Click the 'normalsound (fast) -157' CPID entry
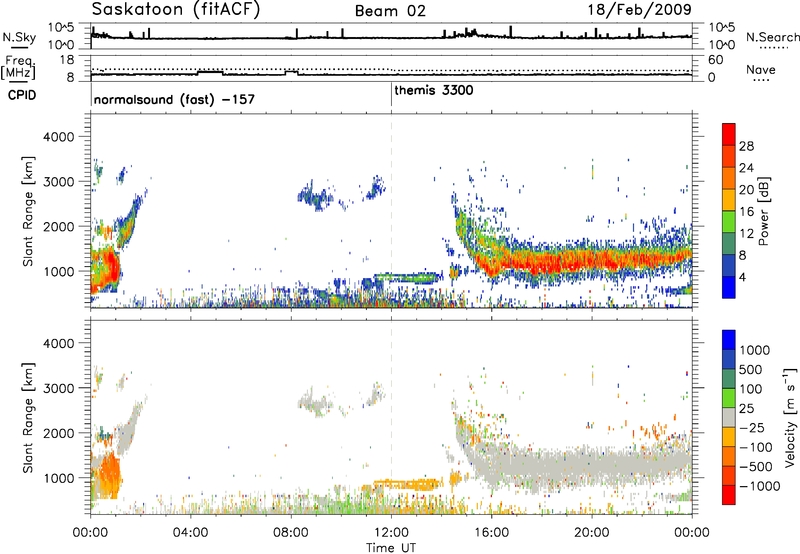This screenshot has width=800, height=554. tap(174, 99)
